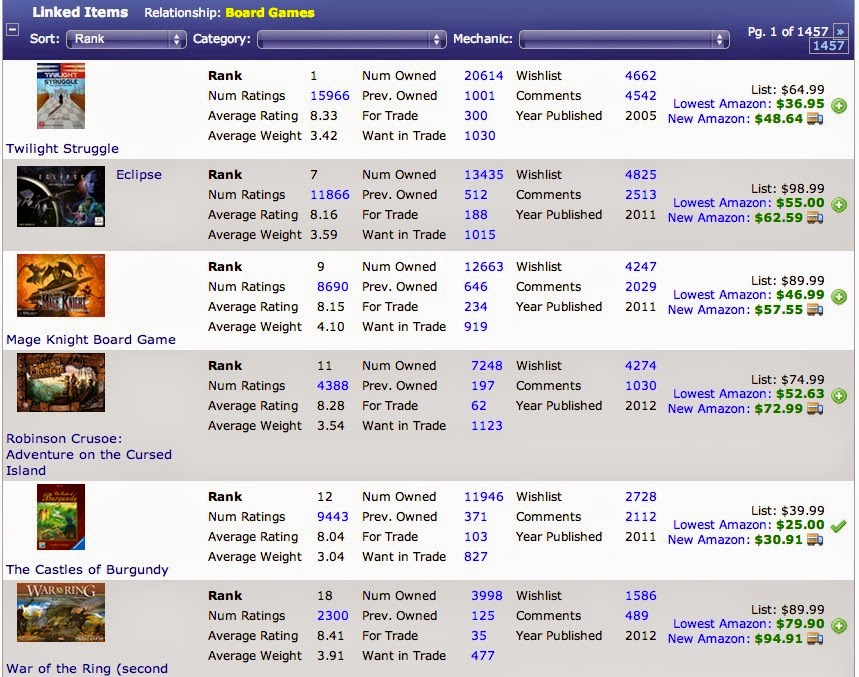Jump to last page 1457
This screenshot has height=677, width=859.
point(828,45)
